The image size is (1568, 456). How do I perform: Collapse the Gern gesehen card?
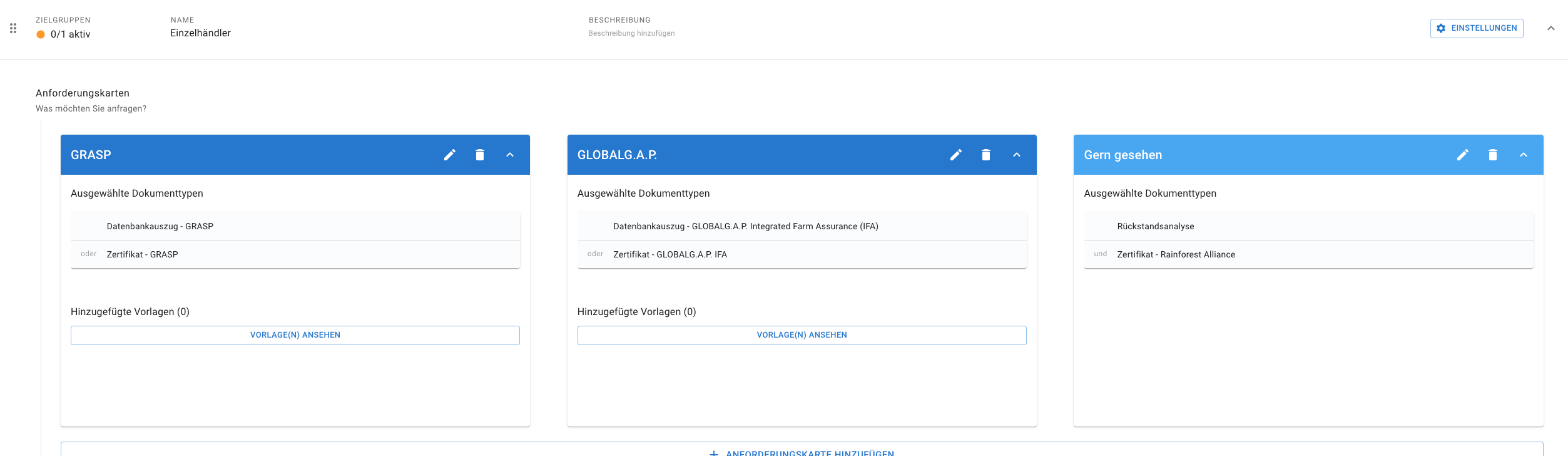pyautogui.click(x=1524, y=155)
